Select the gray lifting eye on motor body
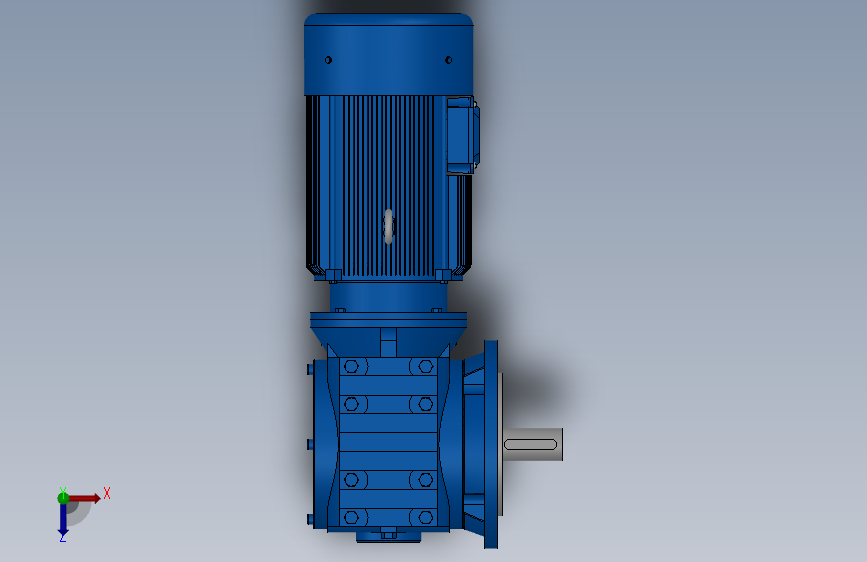 pos(388,226)
